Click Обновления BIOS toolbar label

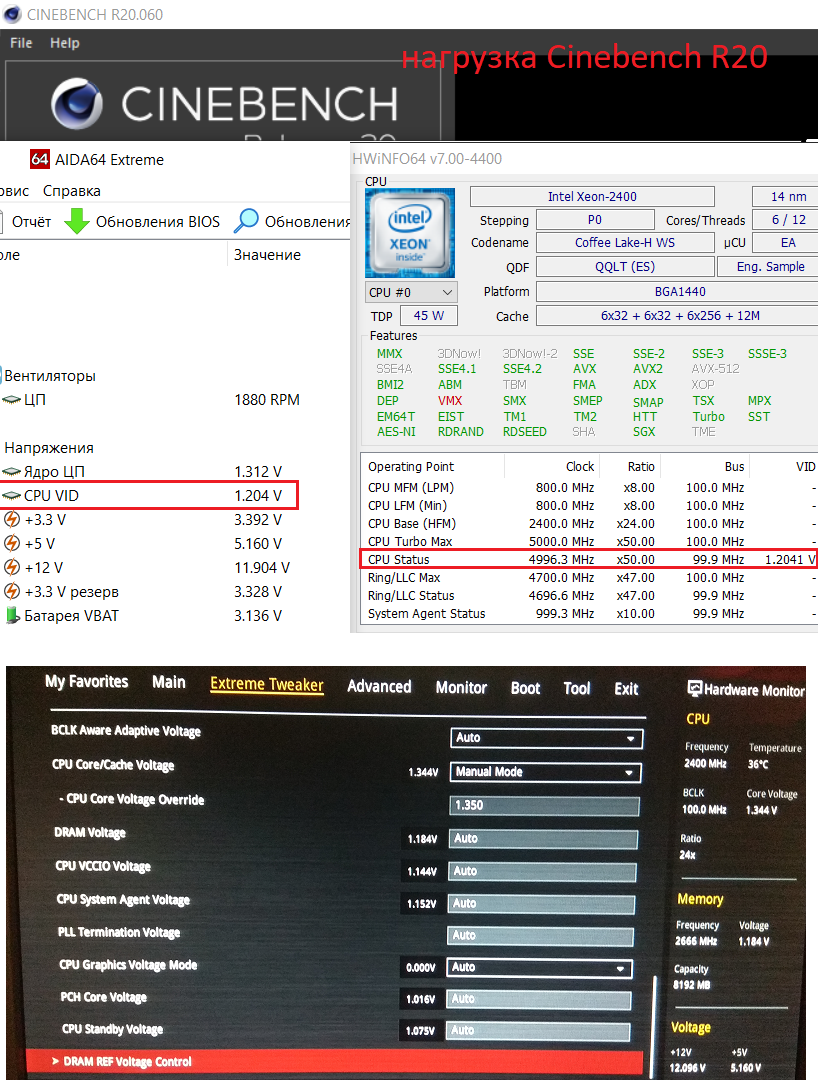[157, 222]
